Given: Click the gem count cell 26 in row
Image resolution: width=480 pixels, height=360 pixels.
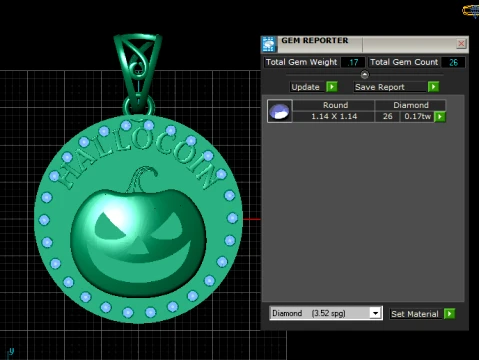Looking at the screenshot, I should (x=387, y=116).
